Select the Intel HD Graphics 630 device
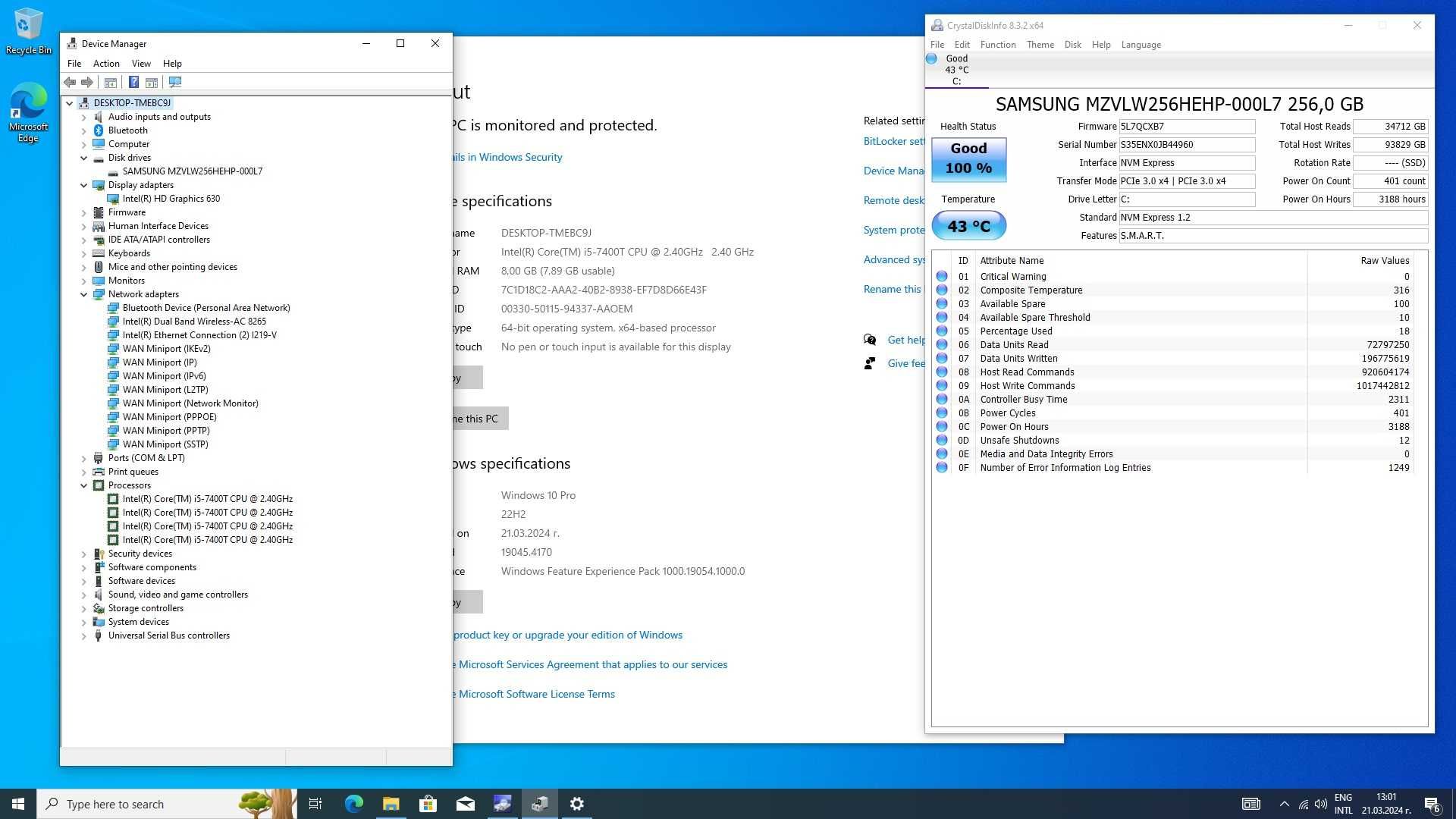This screenshot has height=819, width=1456. tap(171, 199)
